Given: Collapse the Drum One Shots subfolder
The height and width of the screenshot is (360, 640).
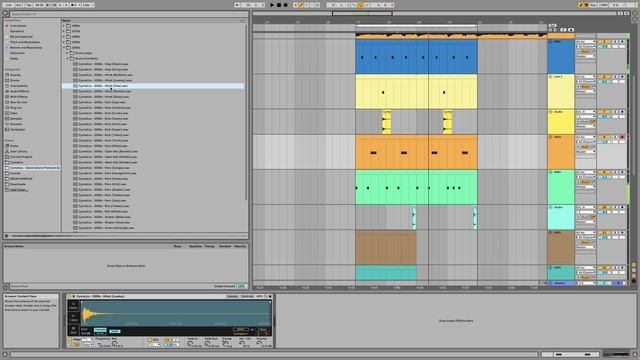Looking at the screenshot, I should (68, 58).
